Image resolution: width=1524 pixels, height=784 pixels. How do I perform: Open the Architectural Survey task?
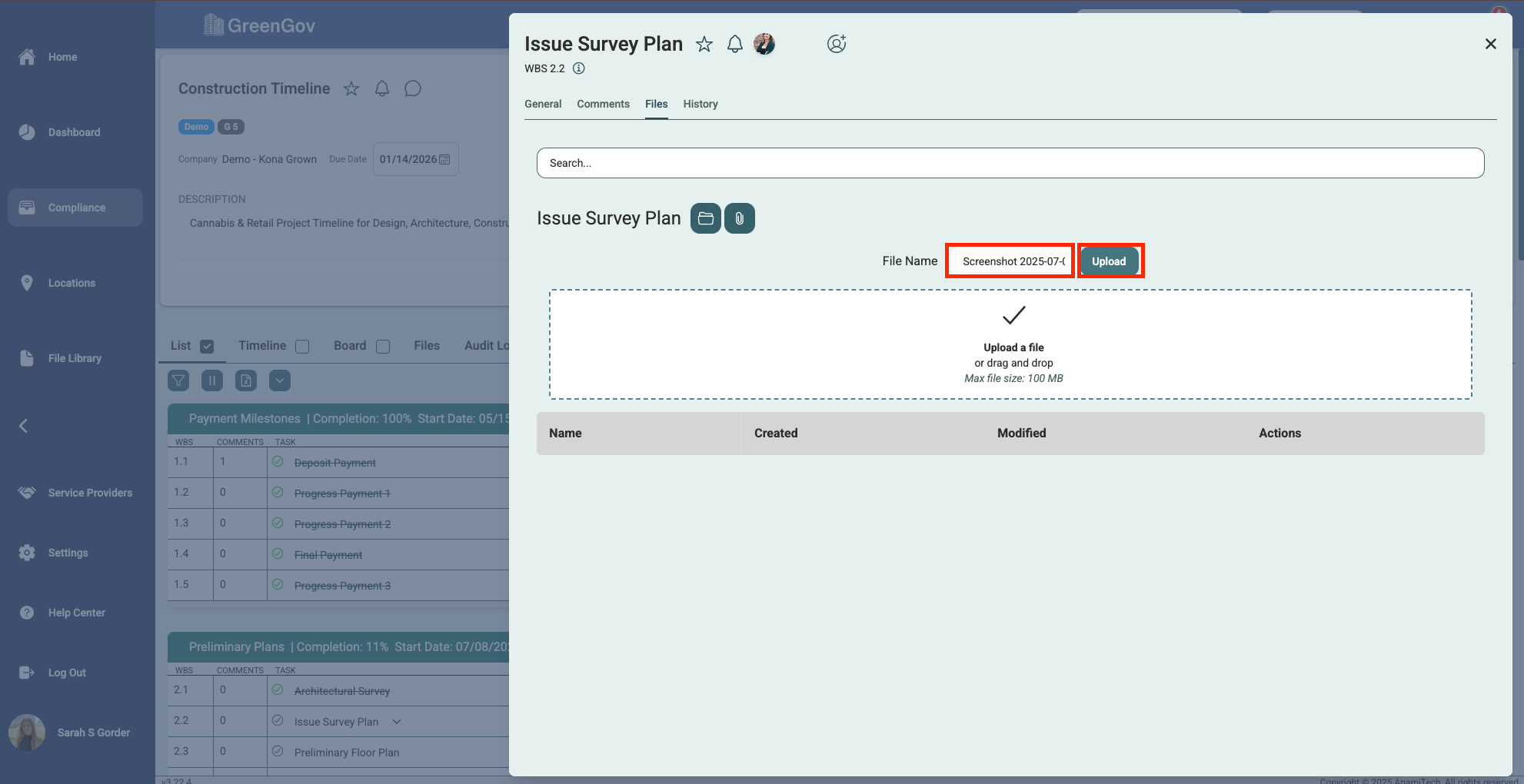click(342, 691)
